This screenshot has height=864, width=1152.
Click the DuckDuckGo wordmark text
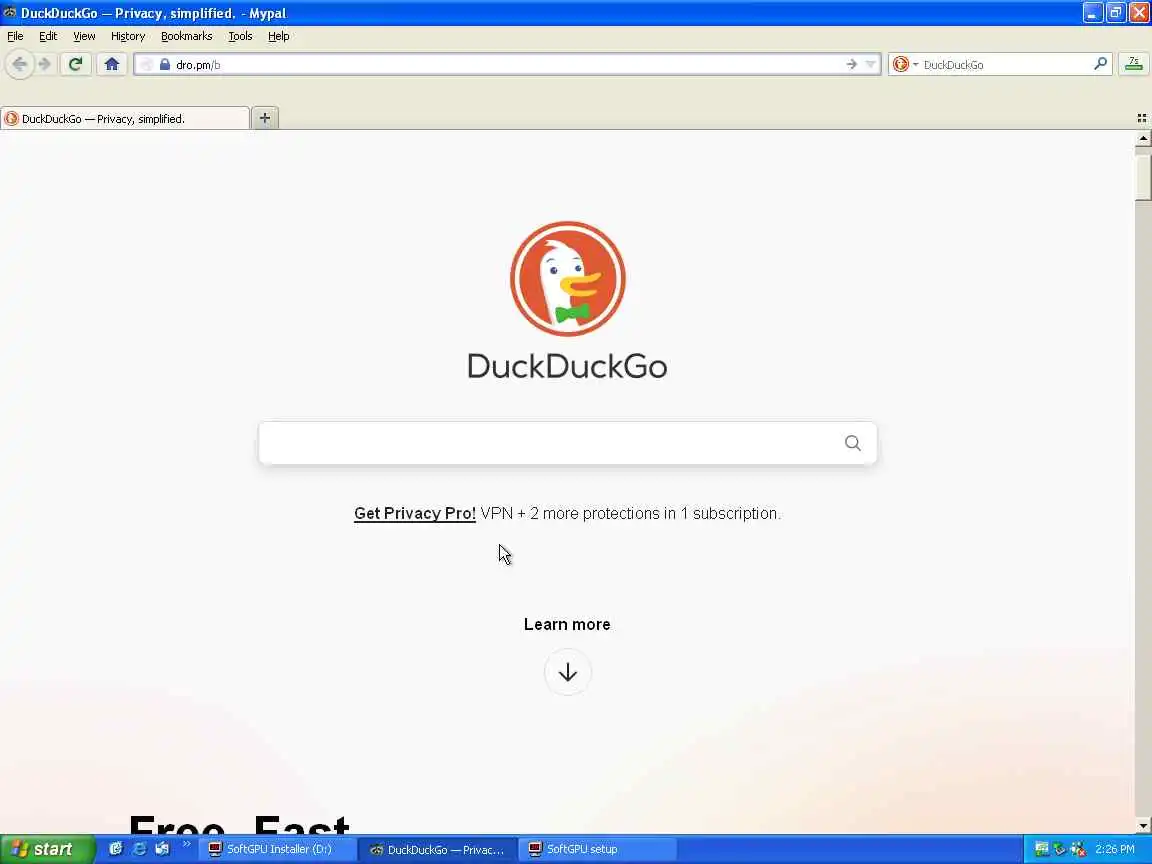click(x=567, y=366)
